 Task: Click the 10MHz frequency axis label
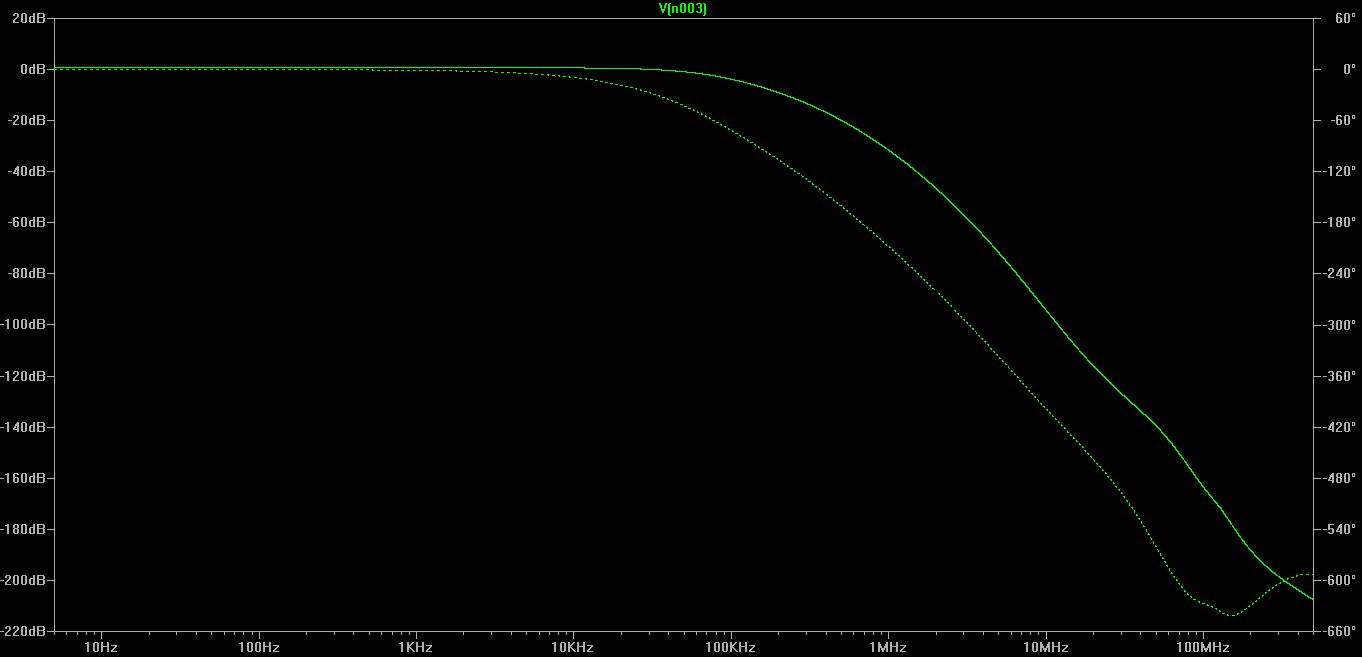1045,648
